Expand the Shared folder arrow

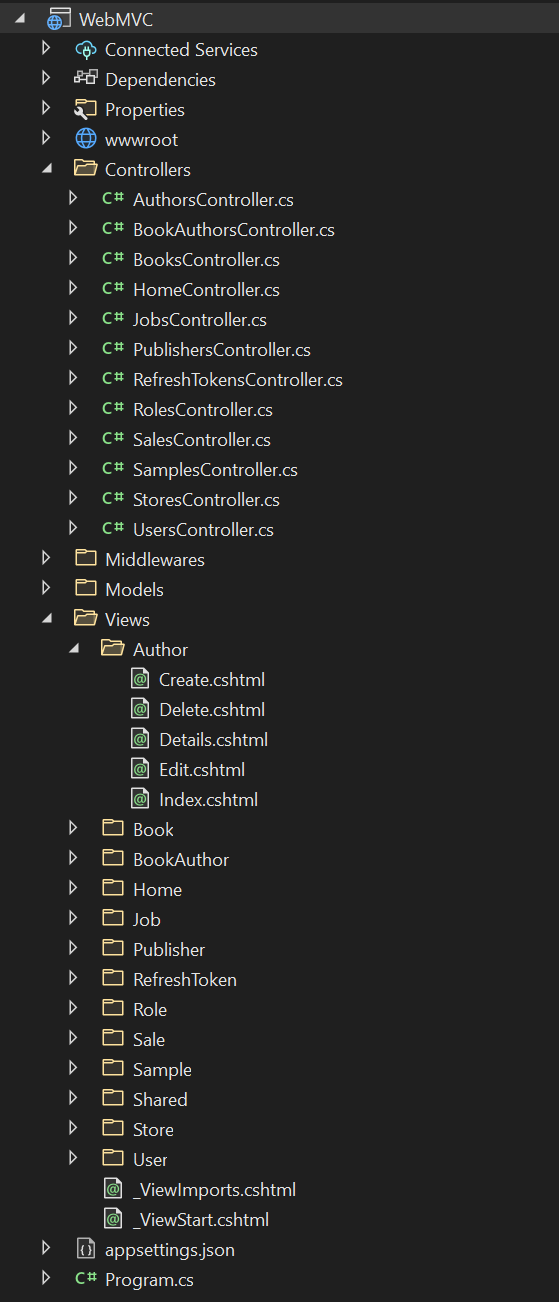pos(74,1099)
